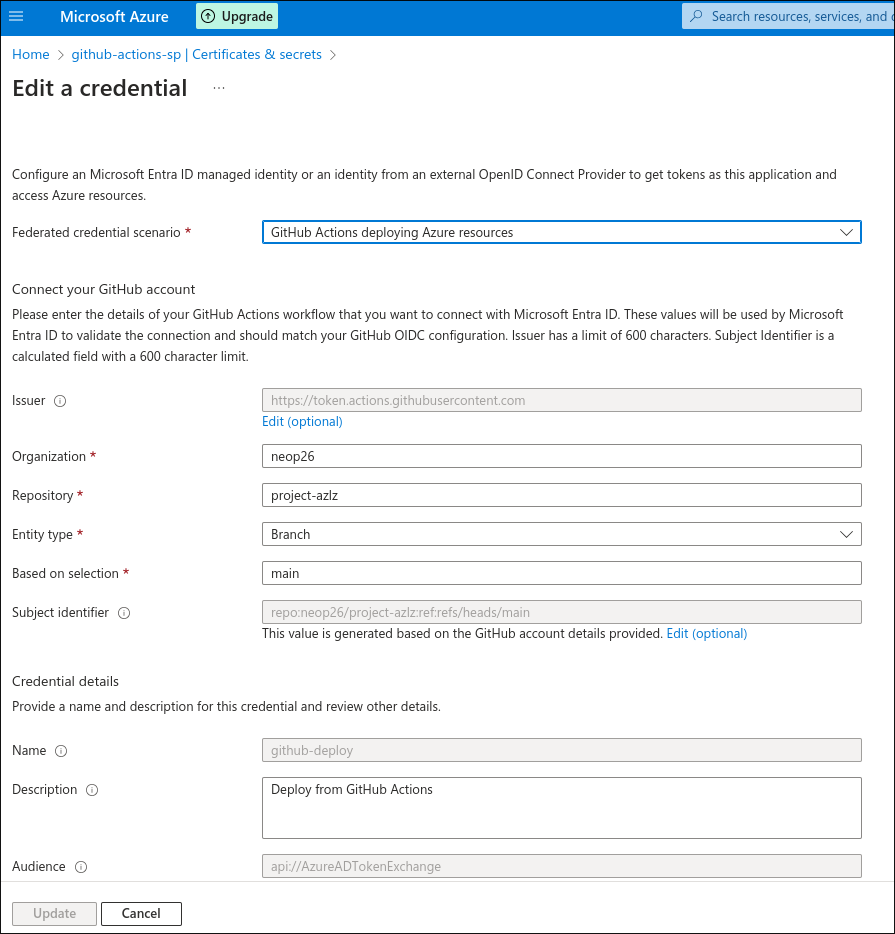Open github-actions-sp Certificates & secrets breadcrumb

click(x=197, y=54)
